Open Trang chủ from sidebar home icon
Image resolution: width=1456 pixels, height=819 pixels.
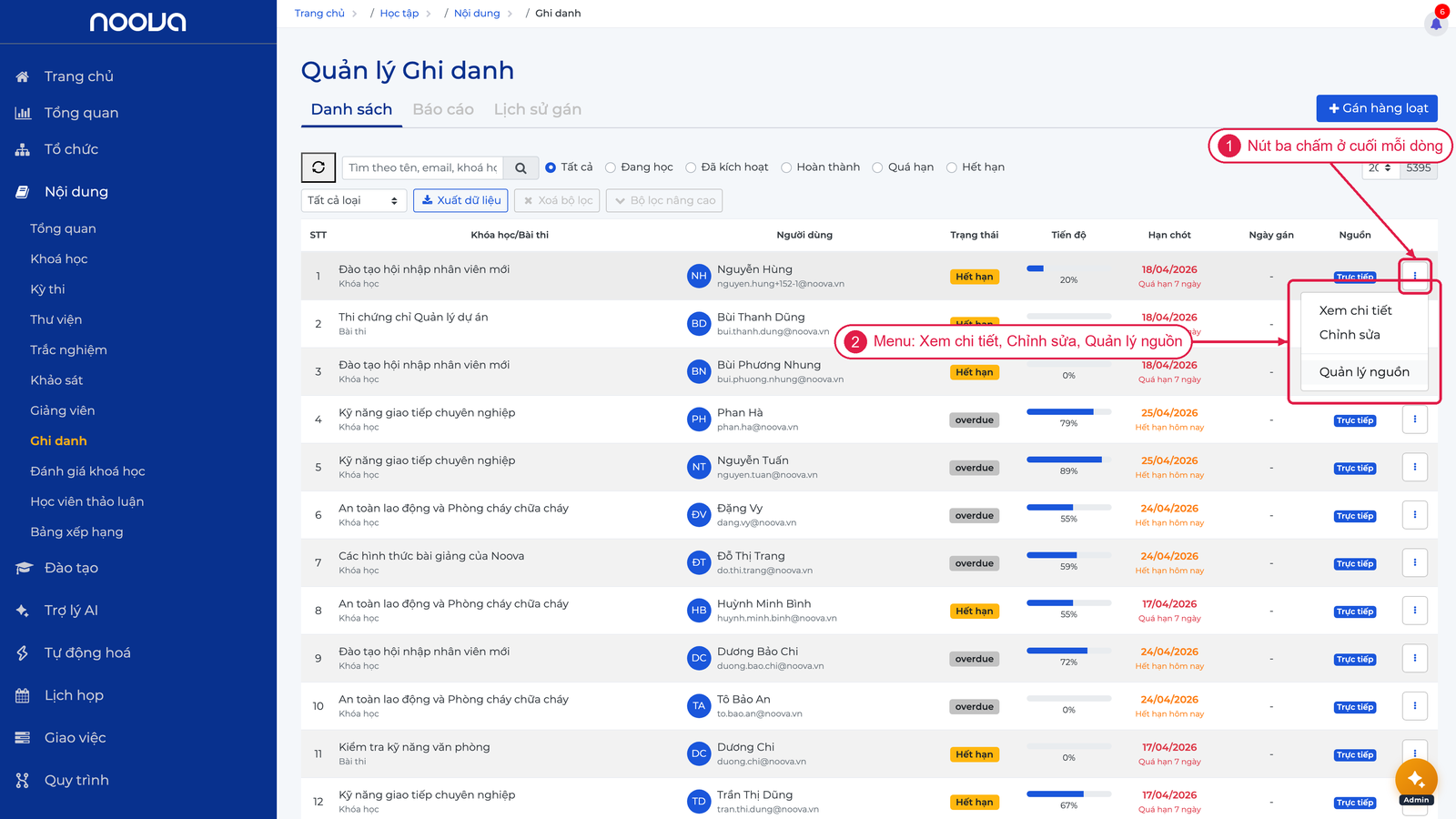(x=23, y=76)
